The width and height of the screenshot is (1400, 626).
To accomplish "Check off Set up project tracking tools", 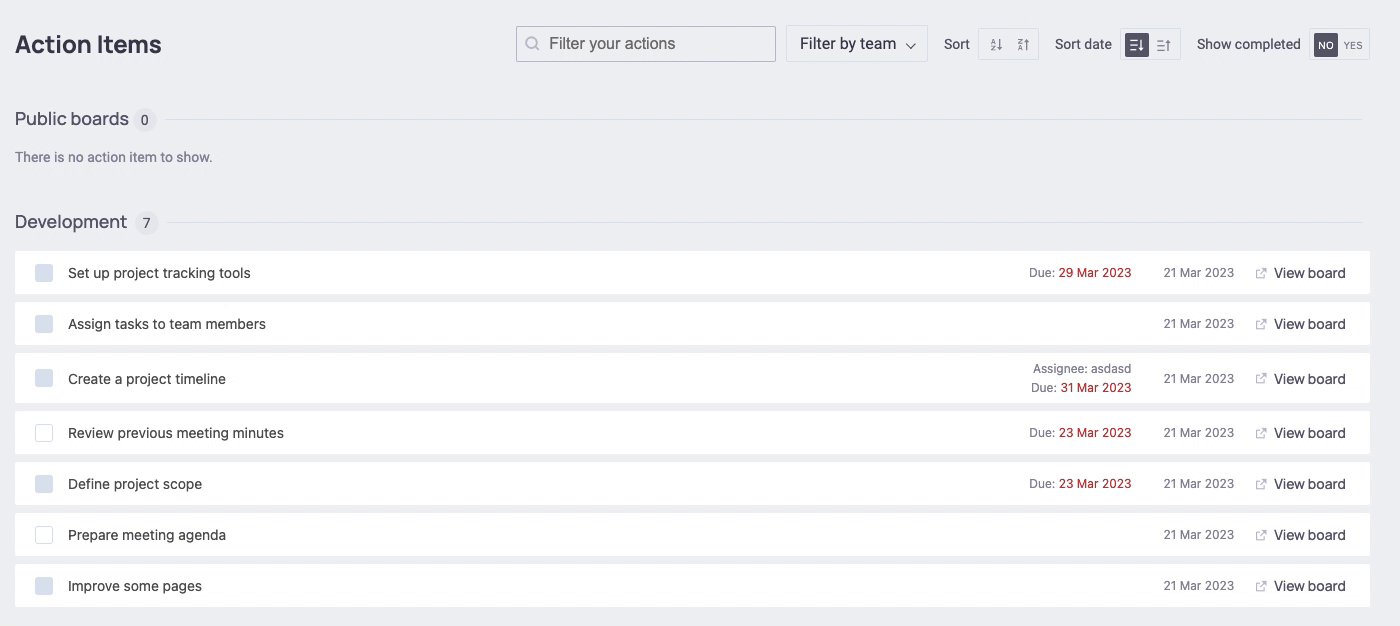I will coord(44,273).
